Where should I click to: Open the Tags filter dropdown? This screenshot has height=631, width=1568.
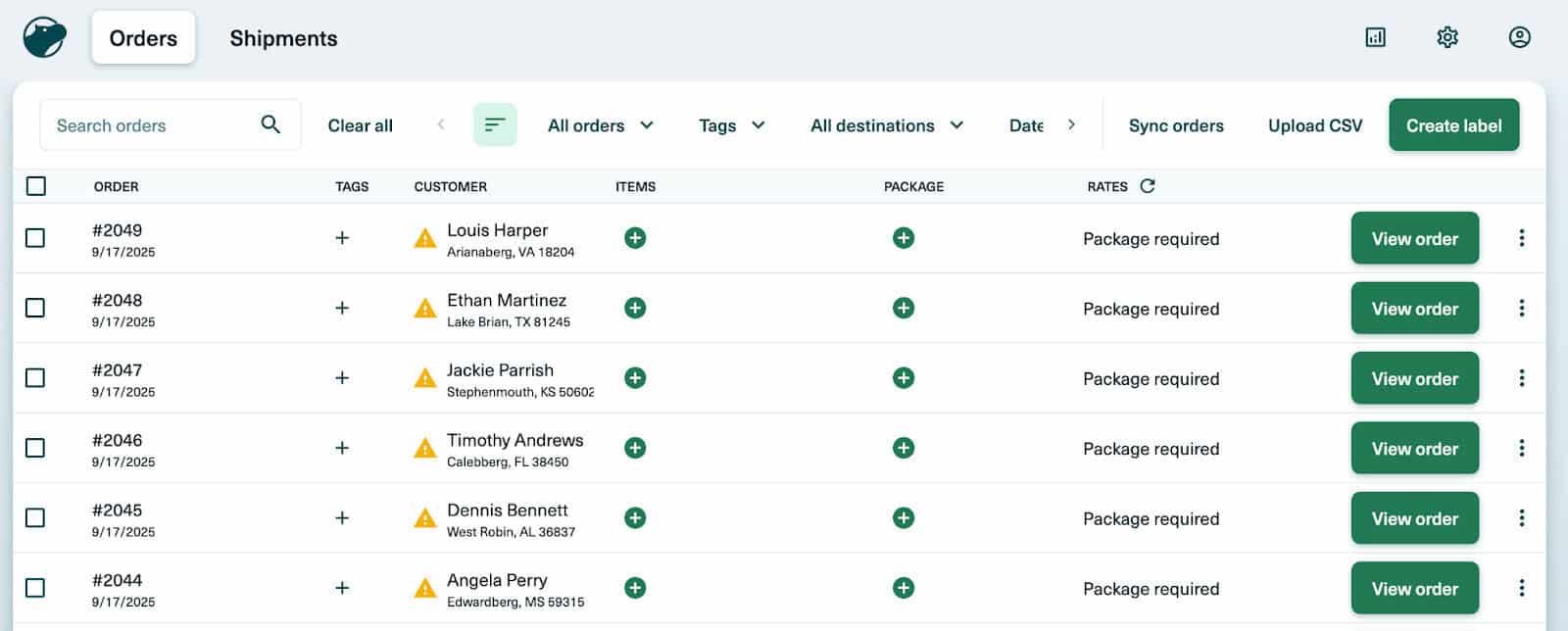731,125
